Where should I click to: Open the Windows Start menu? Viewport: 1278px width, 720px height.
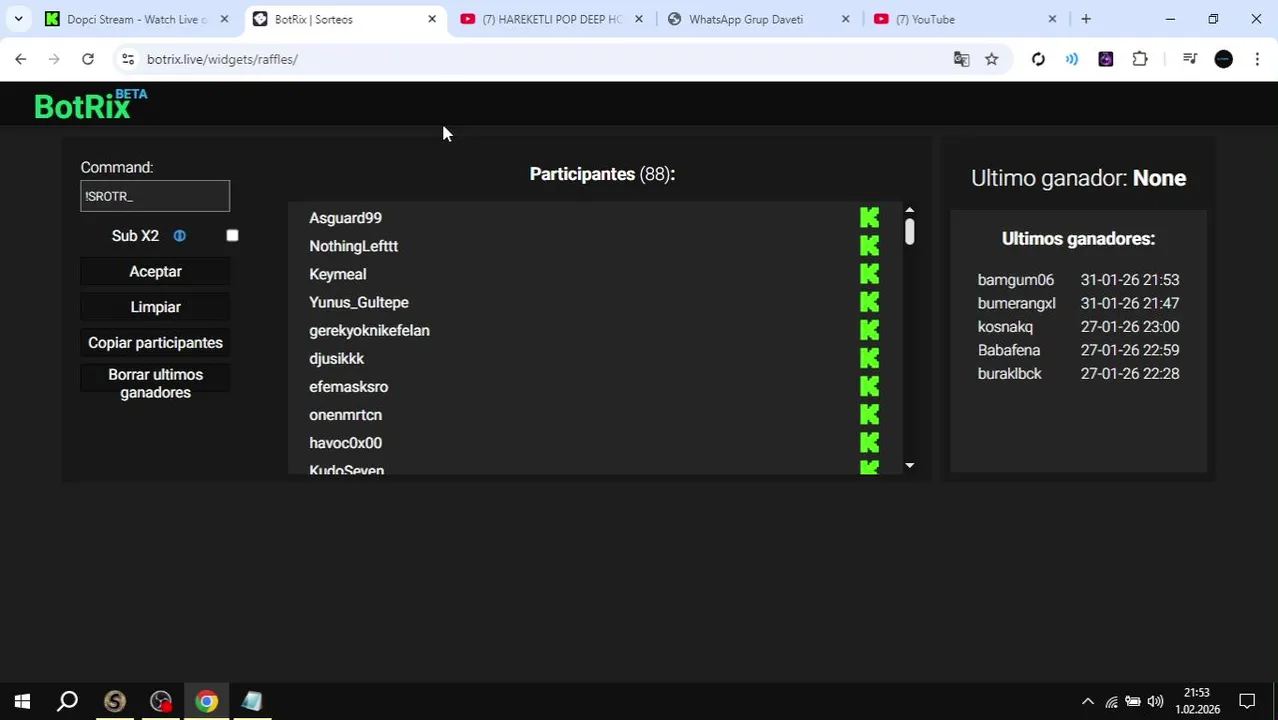[22, 702]
